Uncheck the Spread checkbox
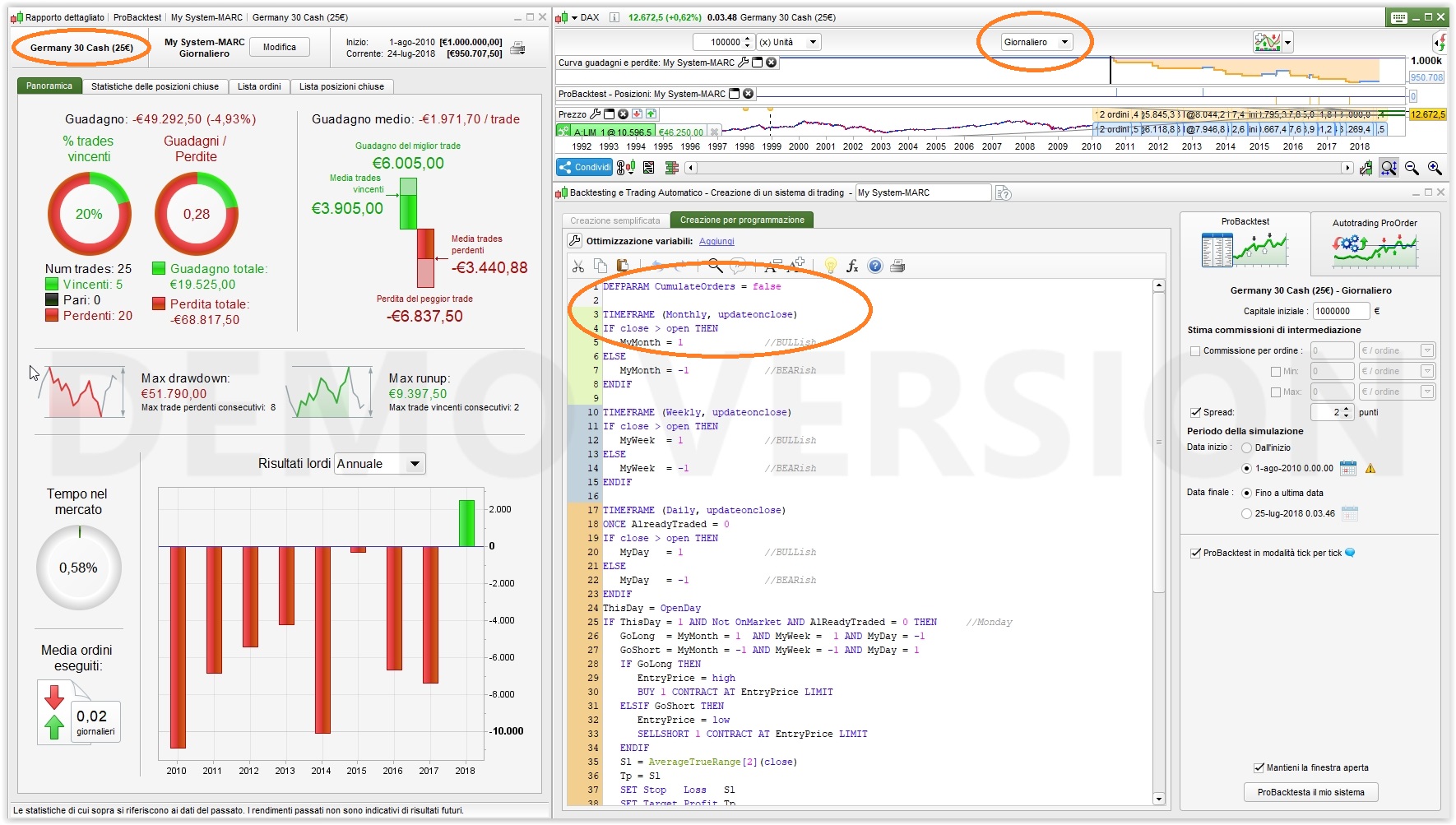 1195,412
